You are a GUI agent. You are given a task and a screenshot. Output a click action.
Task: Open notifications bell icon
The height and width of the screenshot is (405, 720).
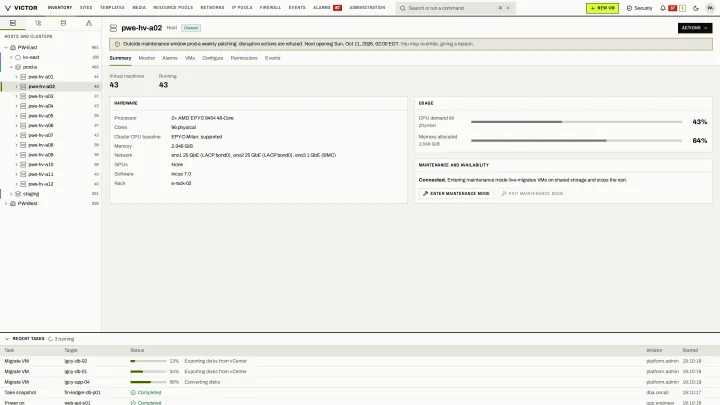tap(663, 8)
